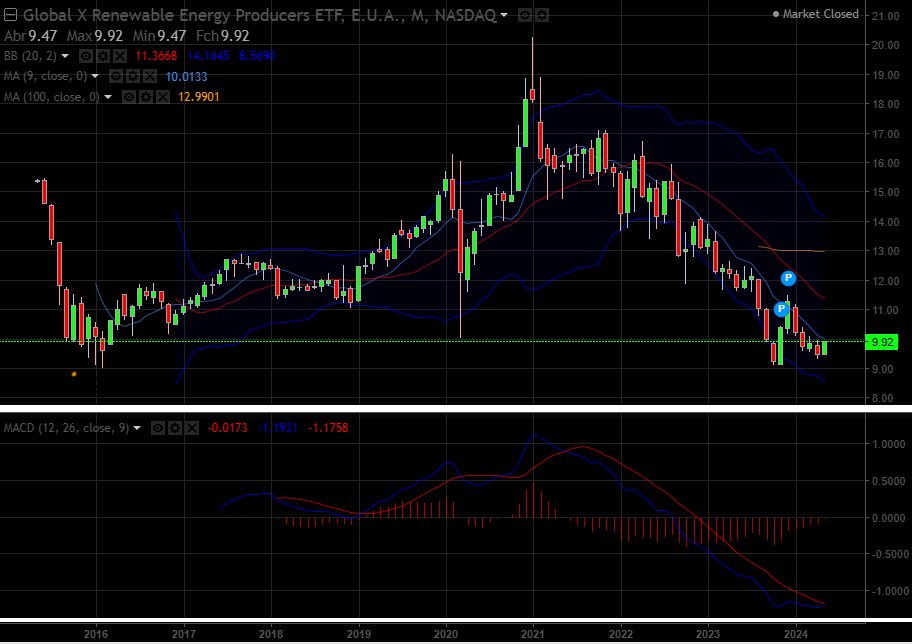
Task: Open the MACD indicator settings gear
Action: [174, 427]
